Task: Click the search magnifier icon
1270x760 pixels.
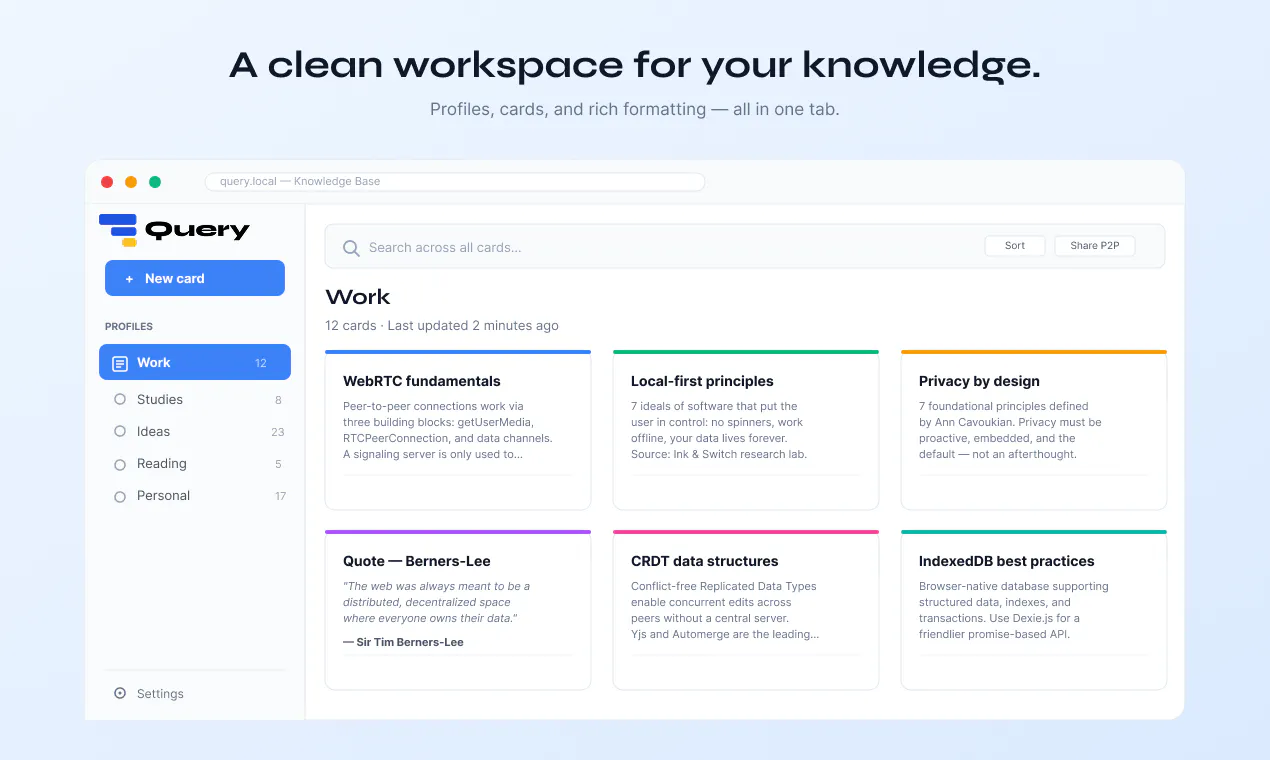Action: click(x=351, y=248)
